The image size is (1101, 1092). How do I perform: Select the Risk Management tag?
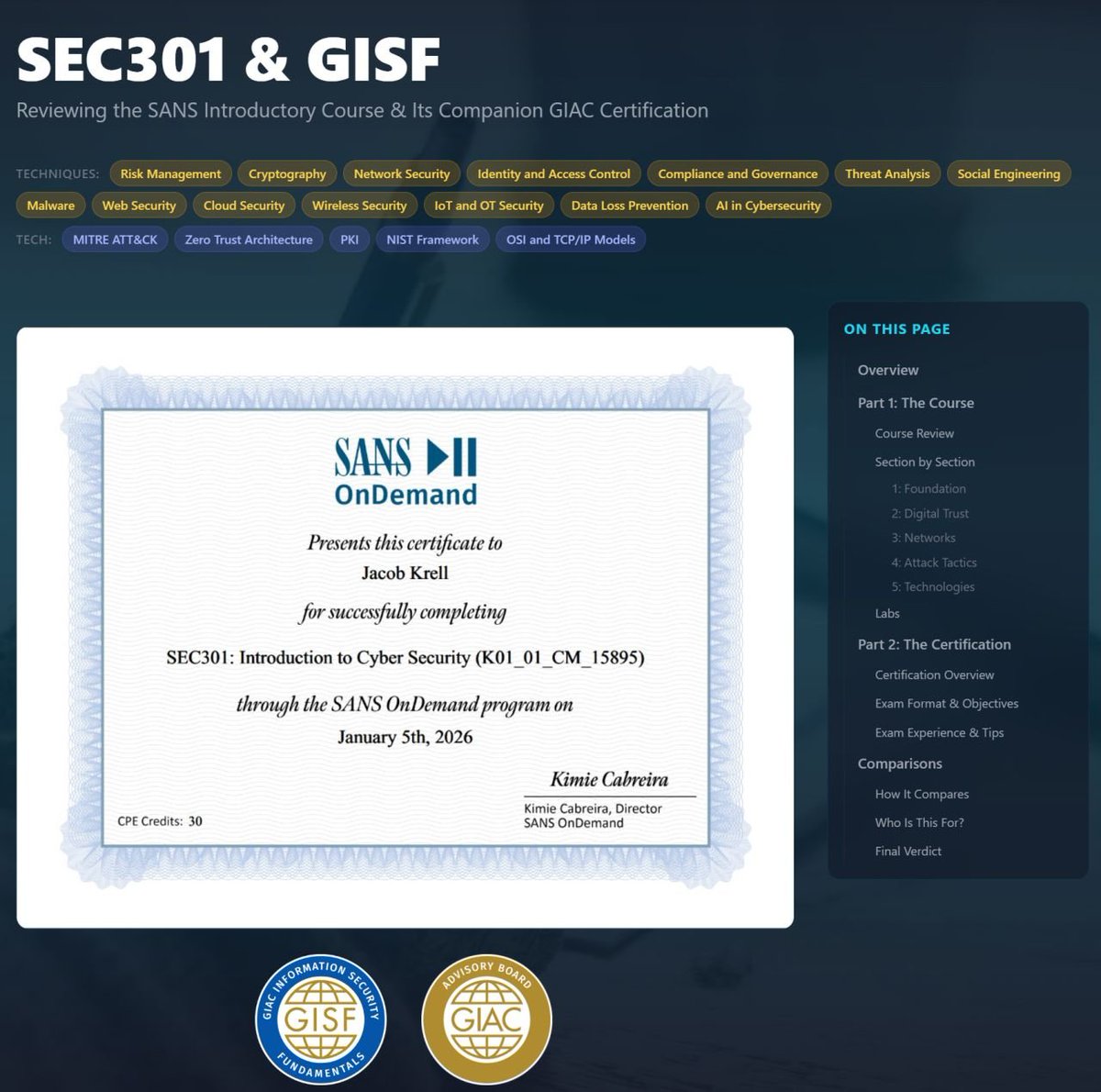point(171,173)
